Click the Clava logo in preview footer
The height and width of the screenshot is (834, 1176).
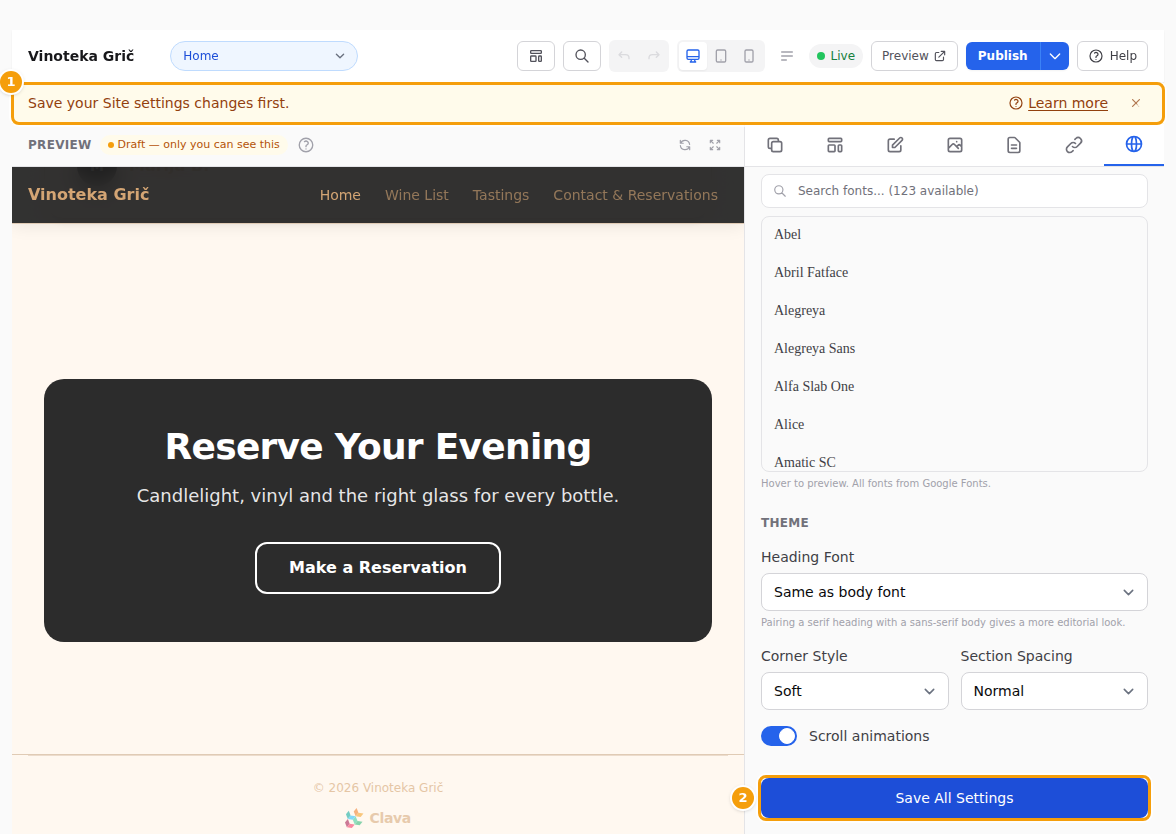(x=378, y=818)
